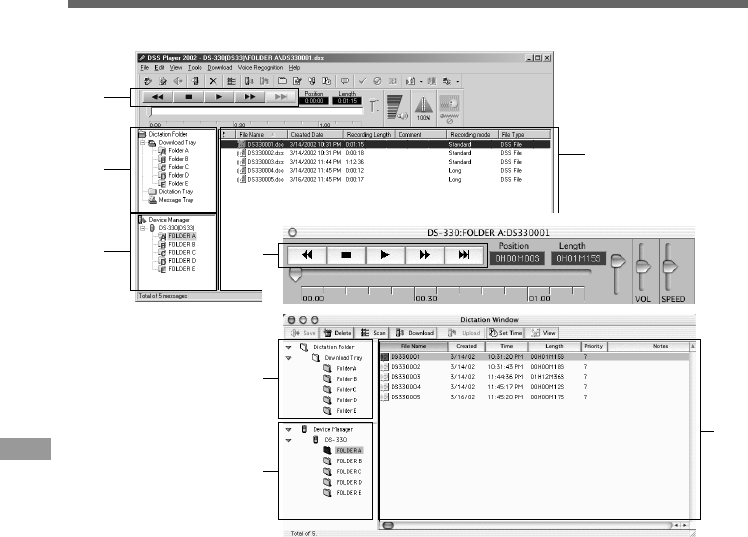This screenshot has width=748, height=537.
Task: Click the checkmark icon in the toolbar
Action: click(362, 81)
